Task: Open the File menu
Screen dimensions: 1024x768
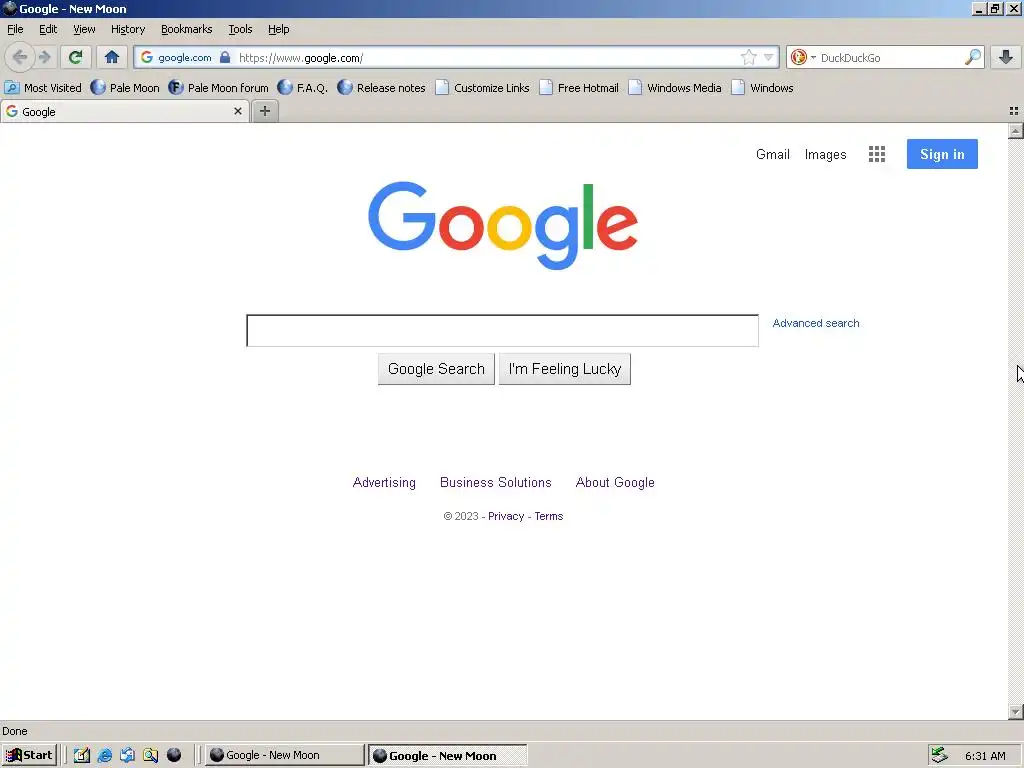Action: pos(15,29)
